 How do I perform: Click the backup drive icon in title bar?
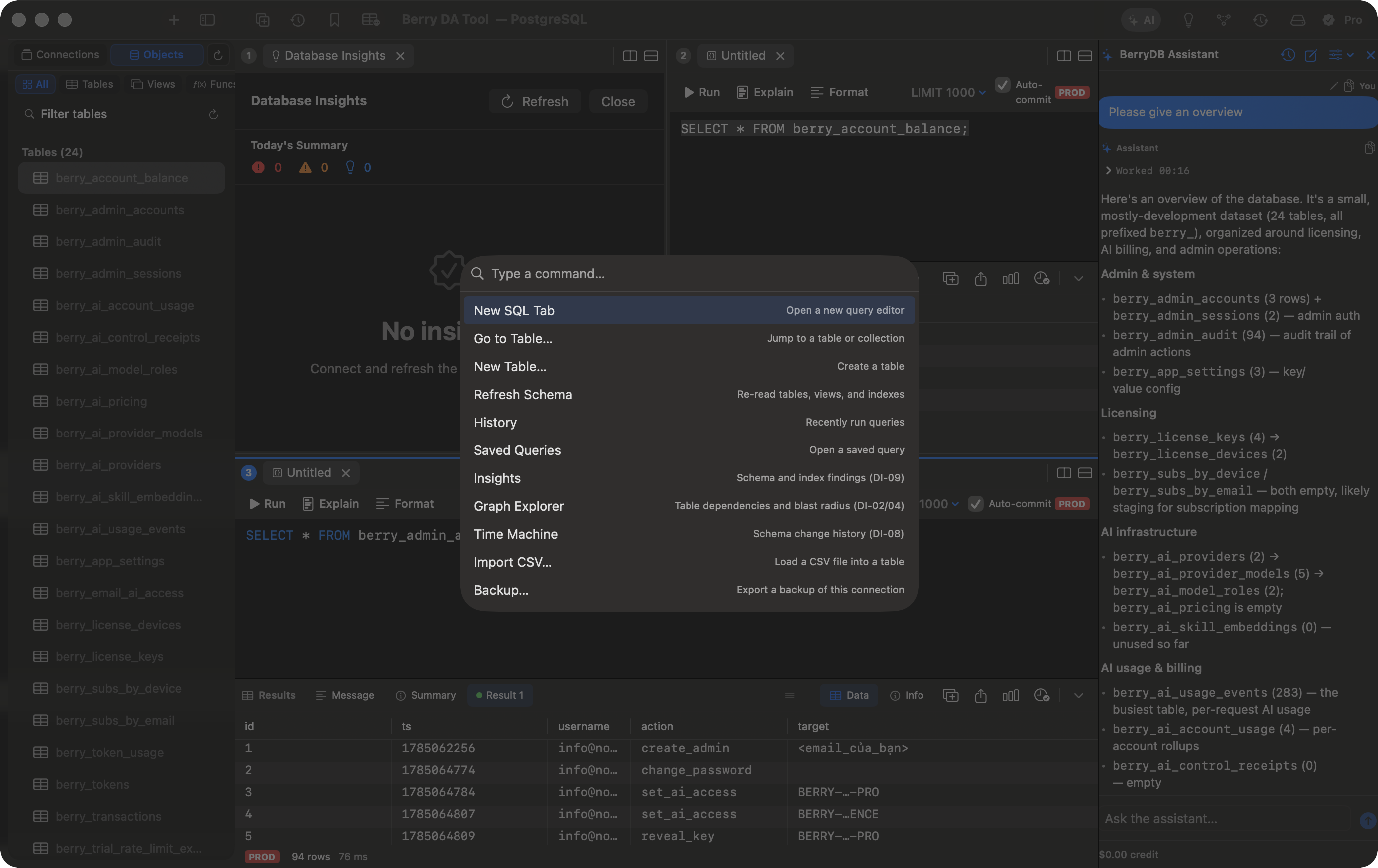tap(1297, 20)
